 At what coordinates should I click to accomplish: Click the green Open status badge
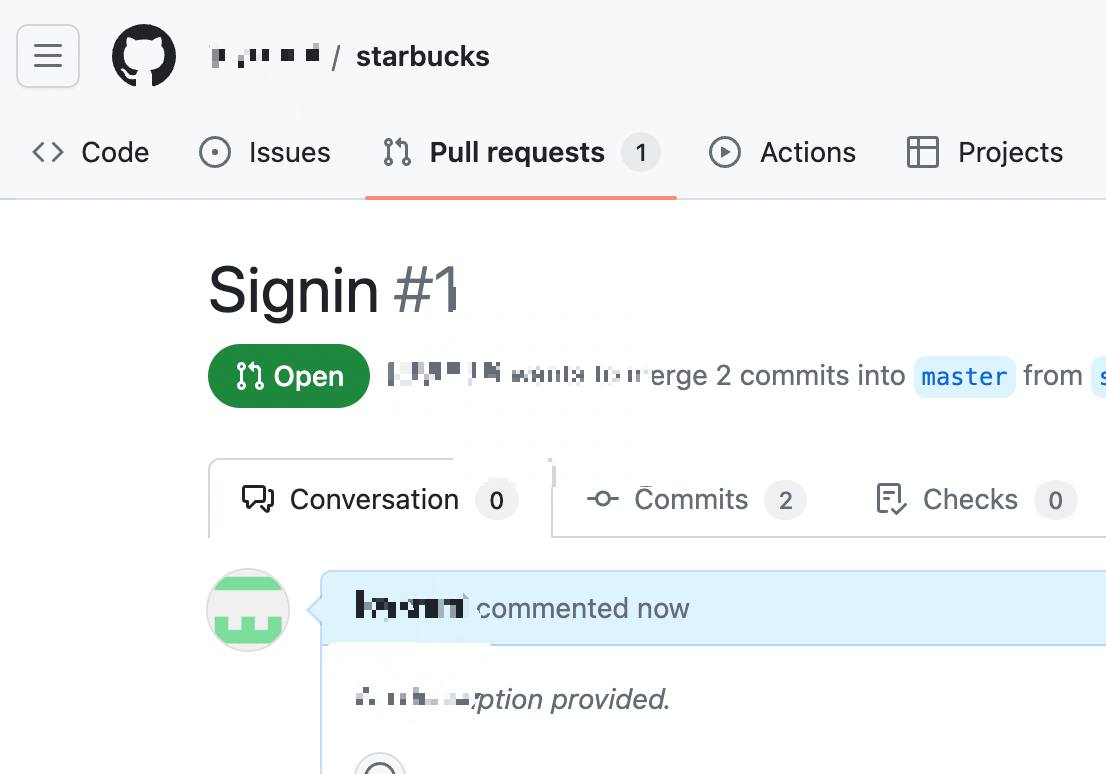289,376
